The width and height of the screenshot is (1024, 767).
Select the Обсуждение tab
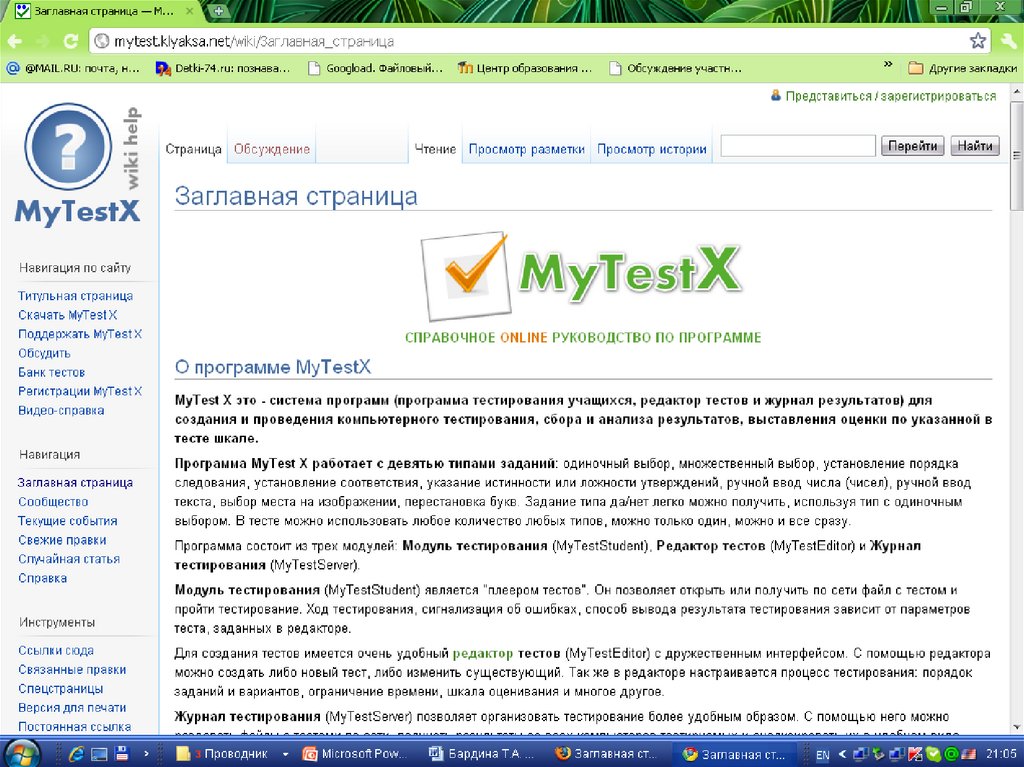272,149
